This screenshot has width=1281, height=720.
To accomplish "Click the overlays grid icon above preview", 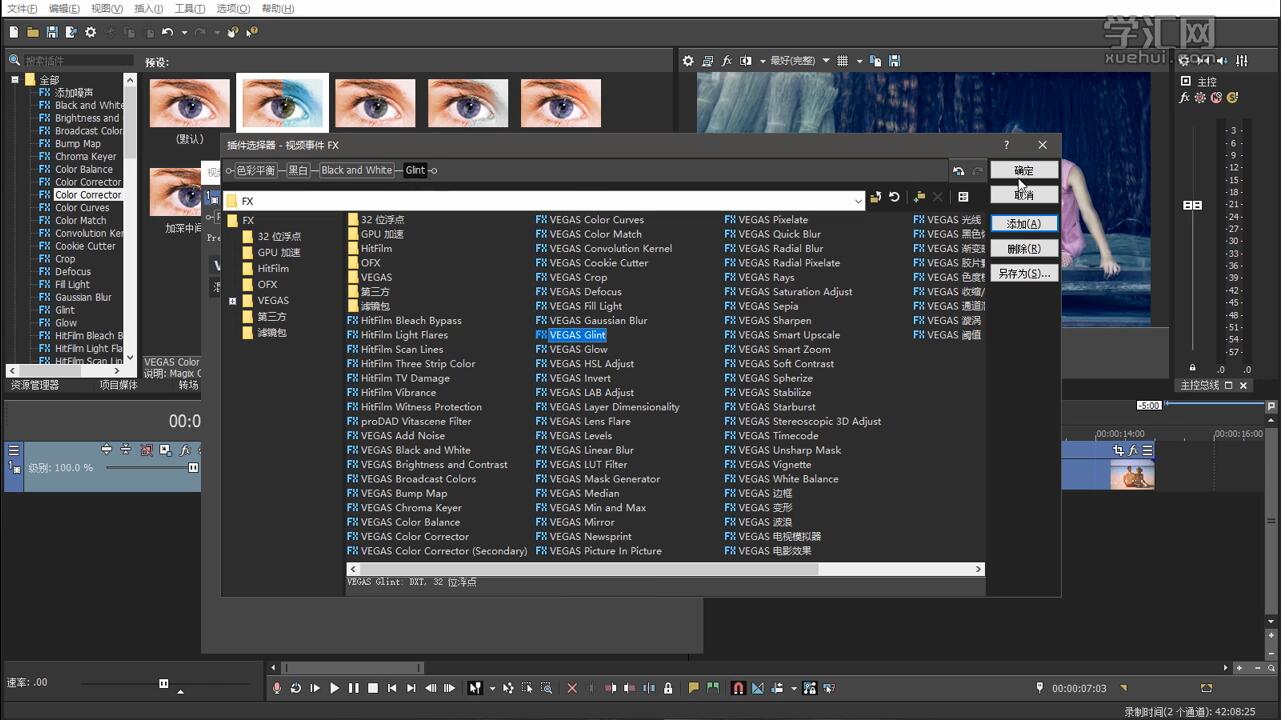I will coord(843,61).
